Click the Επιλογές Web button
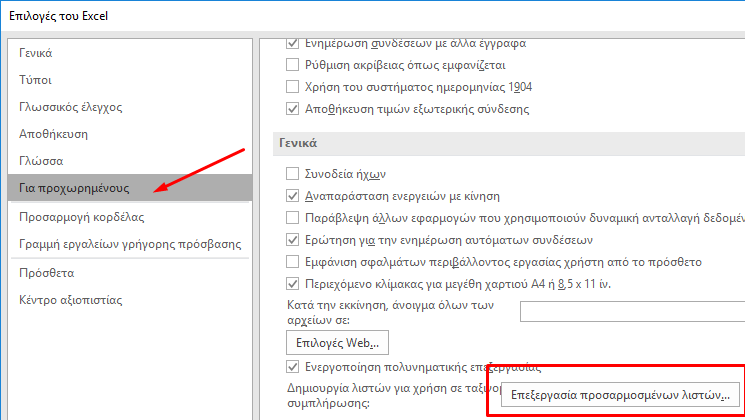The width and height of the screenshot is (745, 420). tap(337, 343)
